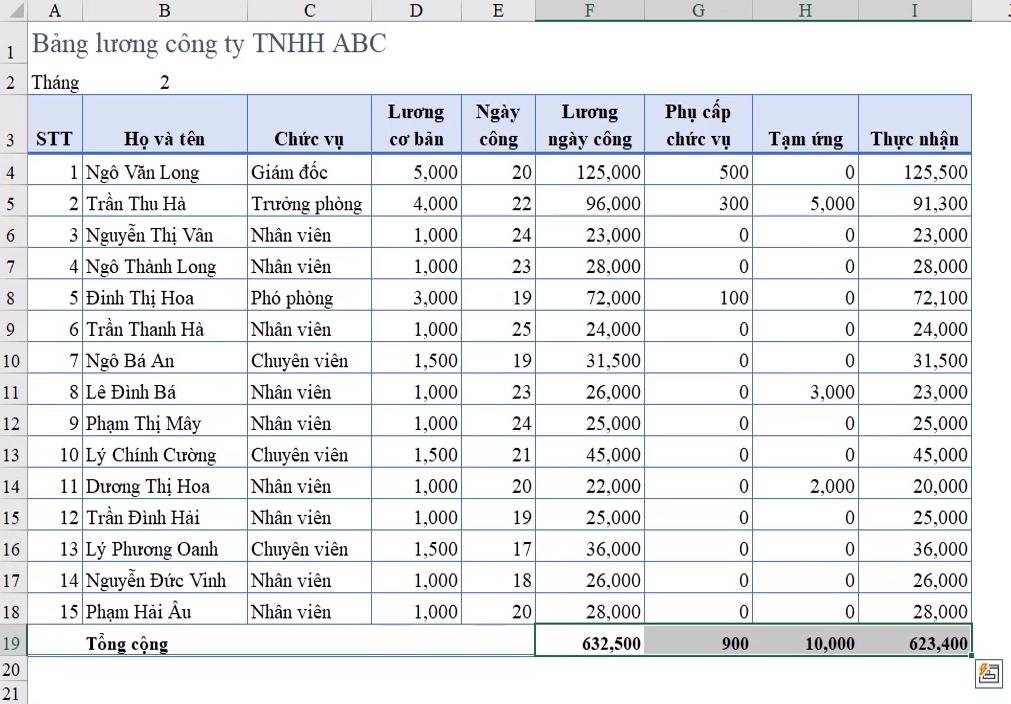Screen dimensions: 1011x704
Task: Select column B header
Action: [x=164, y=10]
